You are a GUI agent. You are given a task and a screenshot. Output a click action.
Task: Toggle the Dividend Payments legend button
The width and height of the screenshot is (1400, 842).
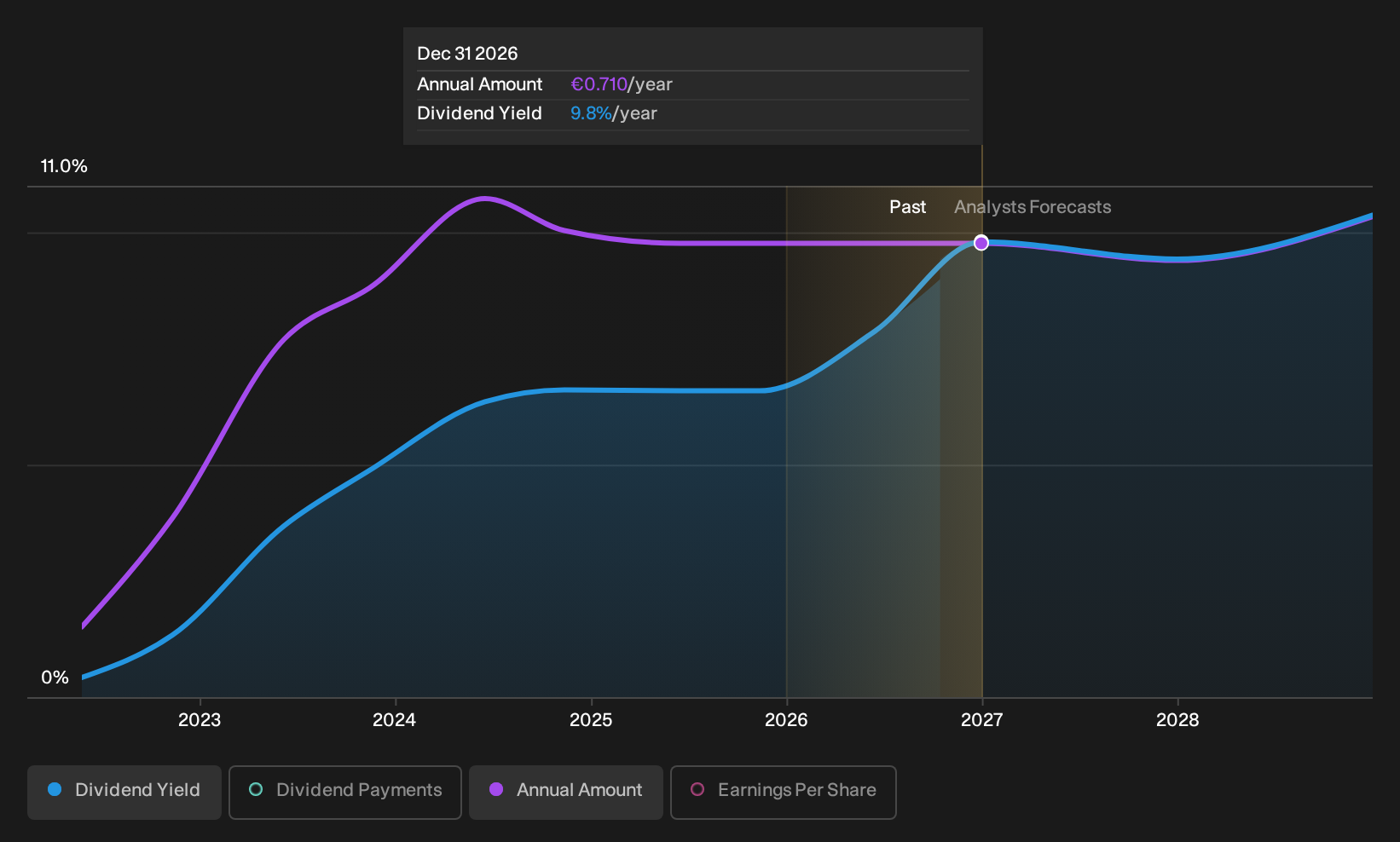(345, 792)
